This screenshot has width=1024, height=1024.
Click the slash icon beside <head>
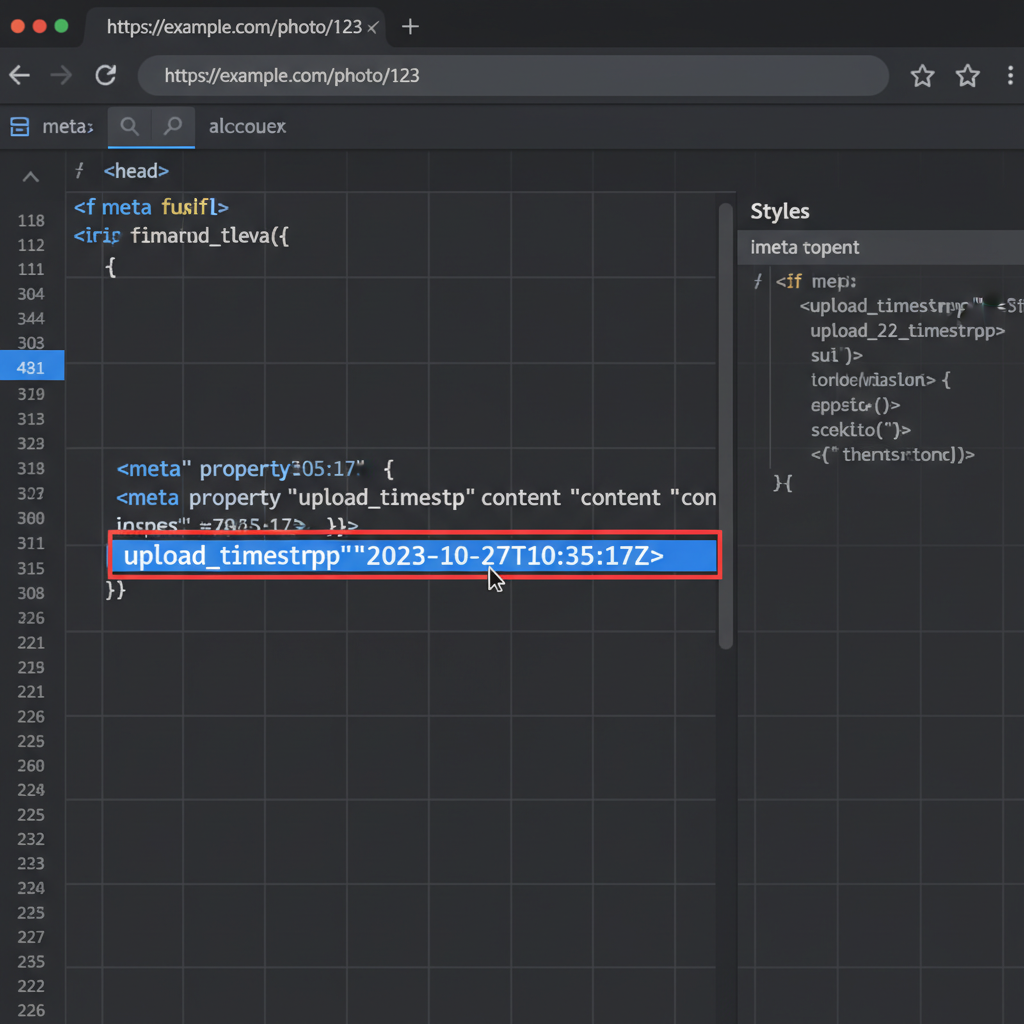(x=80, y=171)
